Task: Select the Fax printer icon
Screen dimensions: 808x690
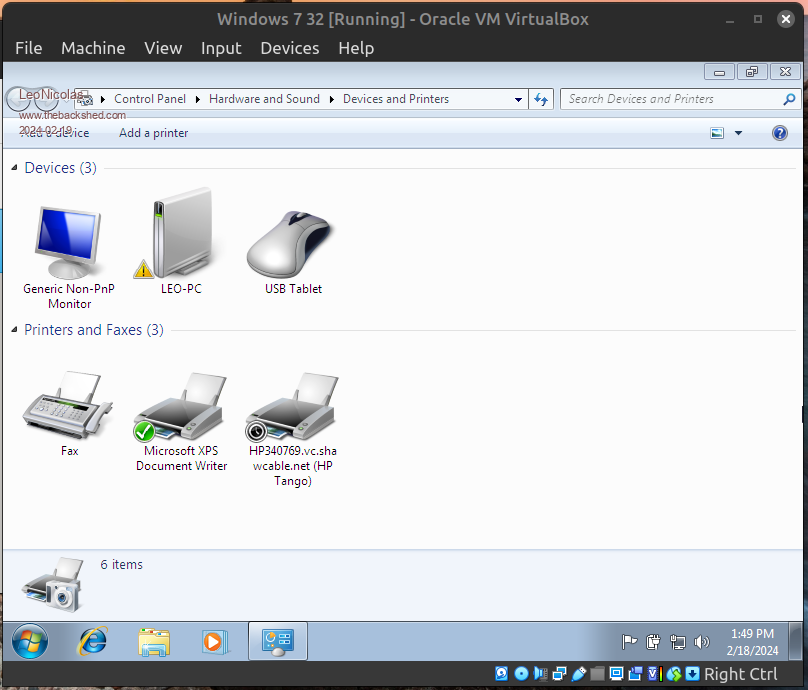Action: point(69,406)
